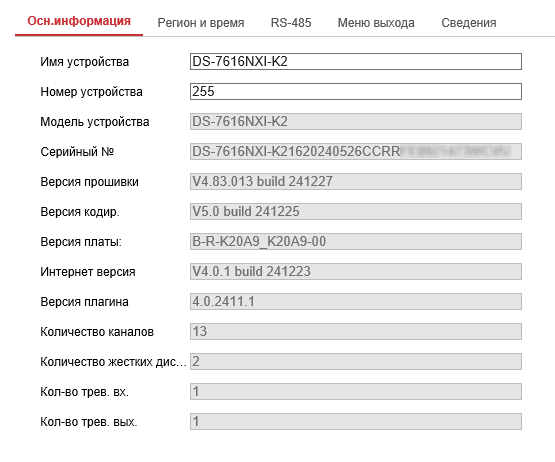The width and height of the screenshot is (555, 462).
Task: Click the label Версия плагина
Action: 84,302
